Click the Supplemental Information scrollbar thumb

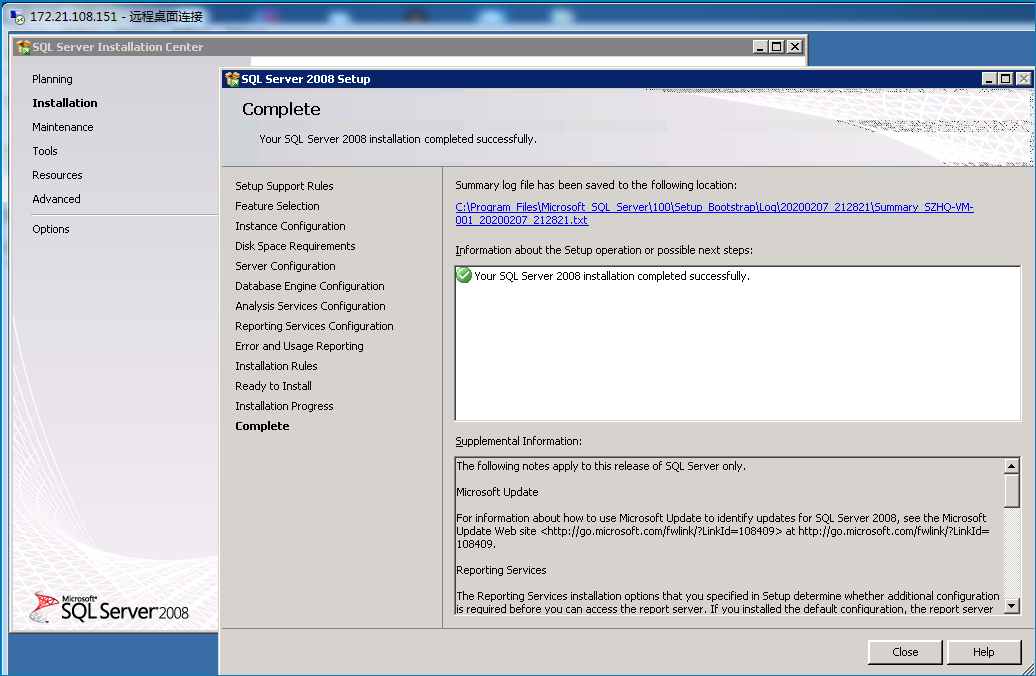1012,490
